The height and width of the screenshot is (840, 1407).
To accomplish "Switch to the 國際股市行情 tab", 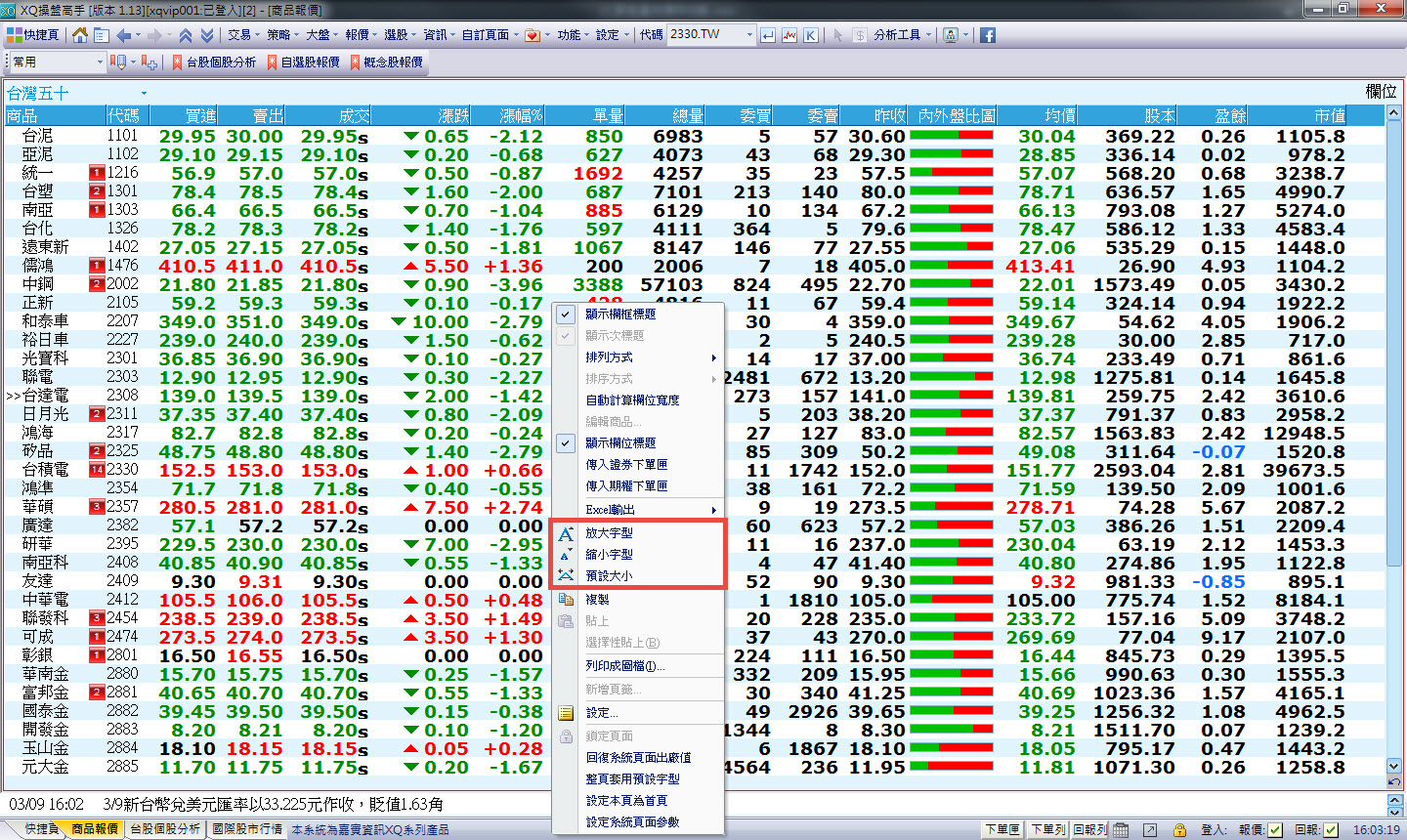I will 247,829.
